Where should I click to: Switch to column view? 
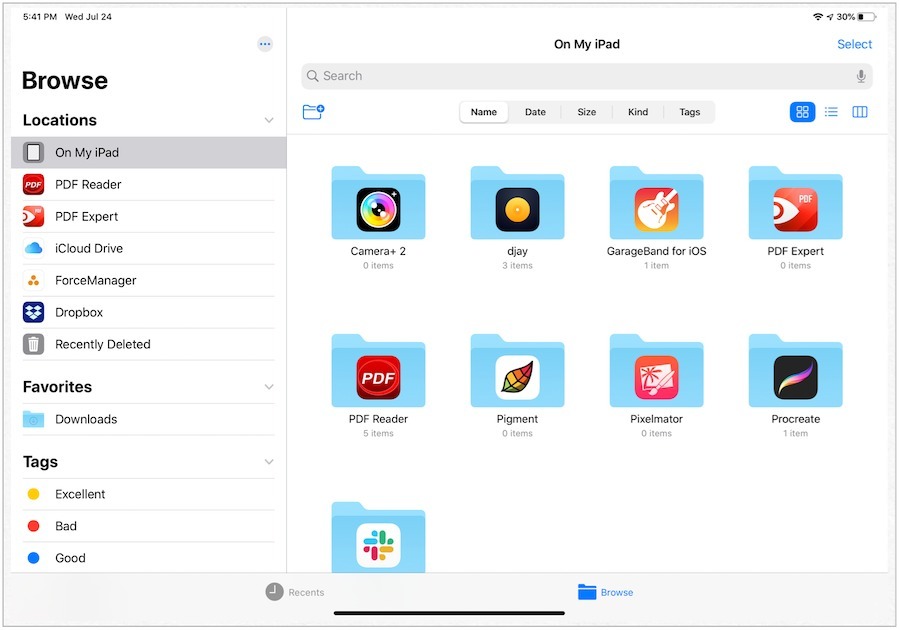click(x=859, y=112)
